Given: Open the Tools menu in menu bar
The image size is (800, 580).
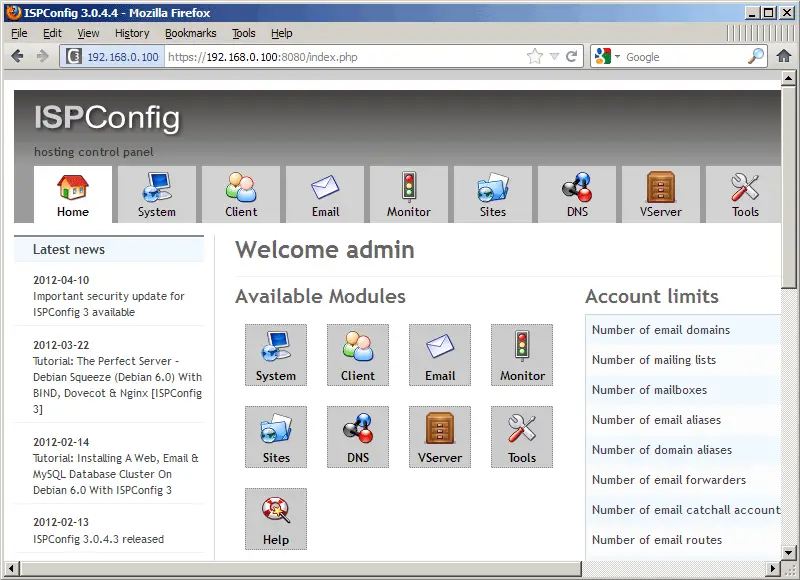Looking at the screenshot, I should coord(243,33).
